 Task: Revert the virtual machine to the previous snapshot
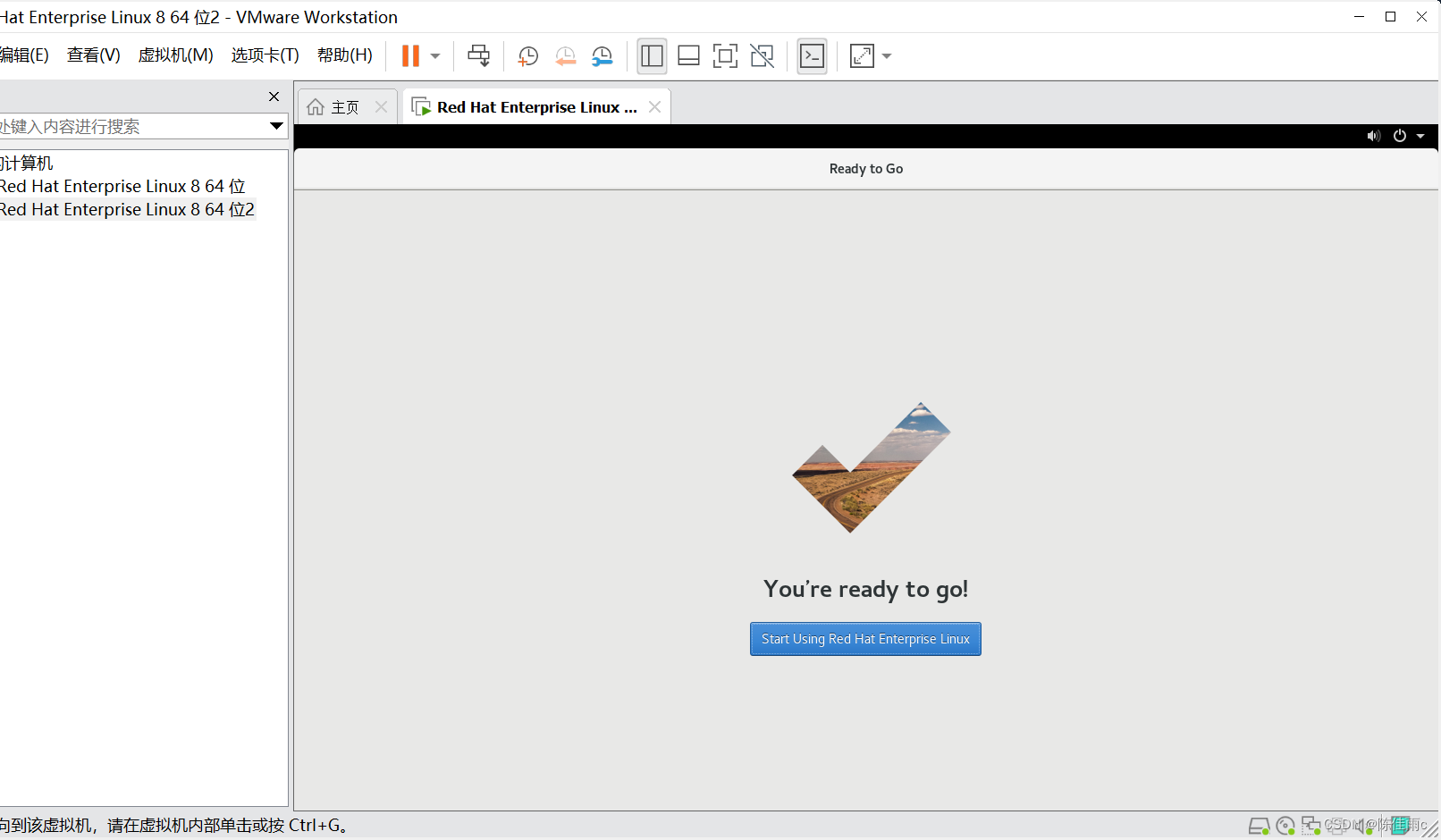[565, 55]
